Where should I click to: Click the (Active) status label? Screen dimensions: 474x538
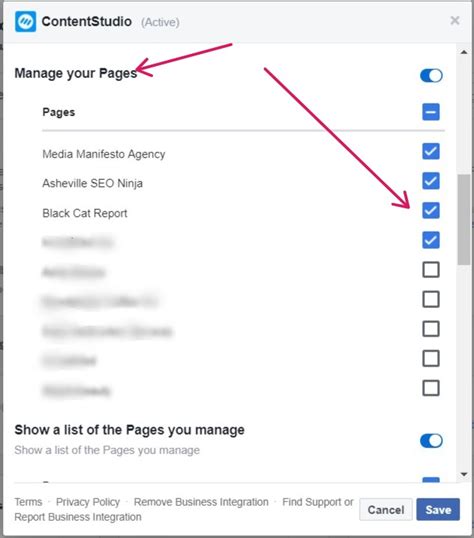tap(160, 22)
